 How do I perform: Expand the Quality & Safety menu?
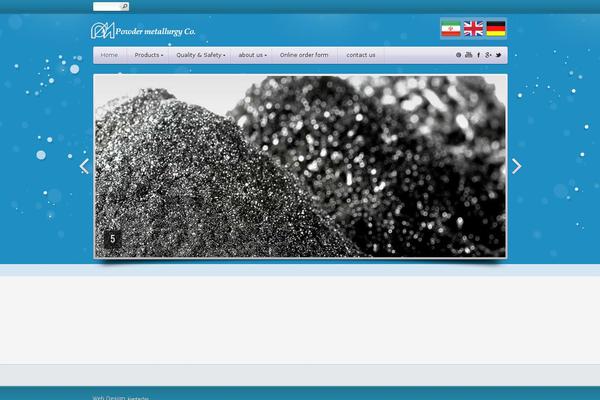click(200, 55)
